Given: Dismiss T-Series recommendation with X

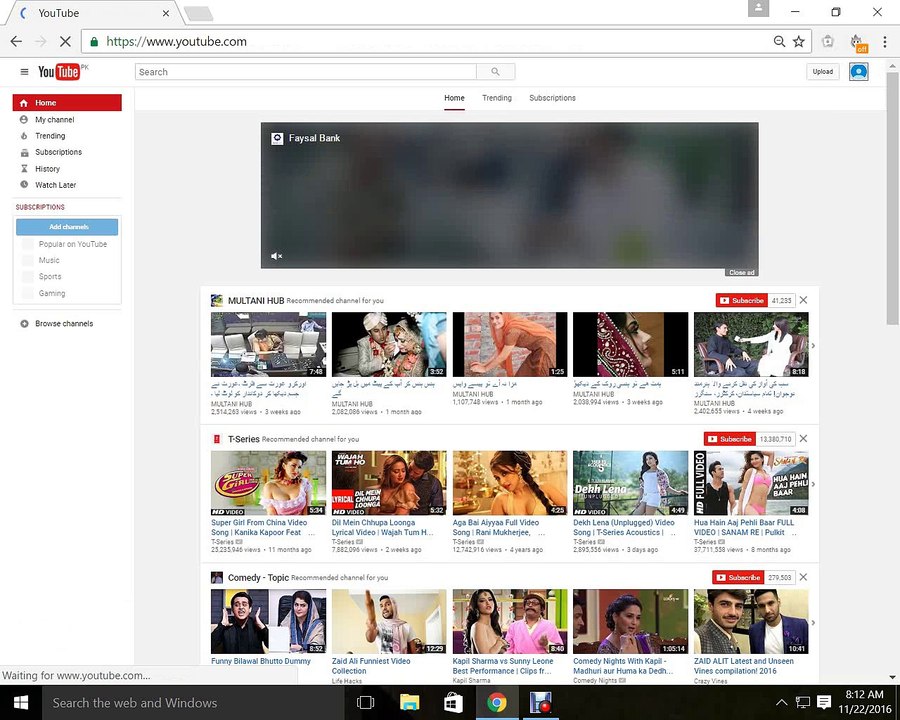Looking at the screenshot, I should pos(803,439).
